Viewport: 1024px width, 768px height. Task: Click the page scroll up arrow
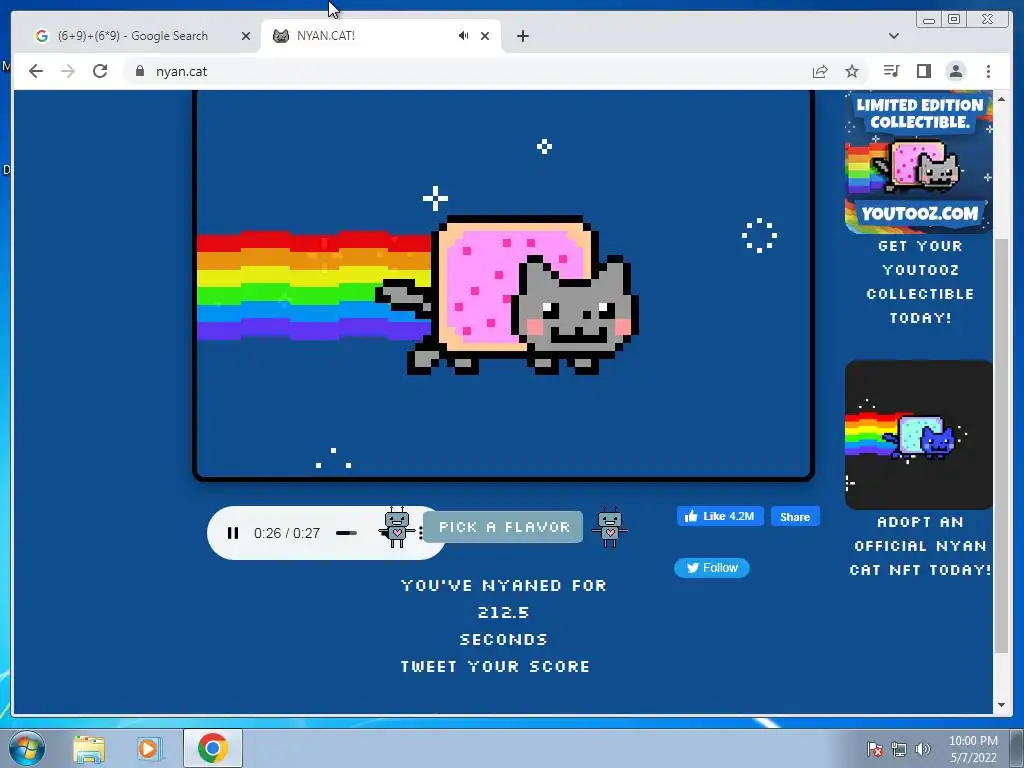pos(1001,99)
